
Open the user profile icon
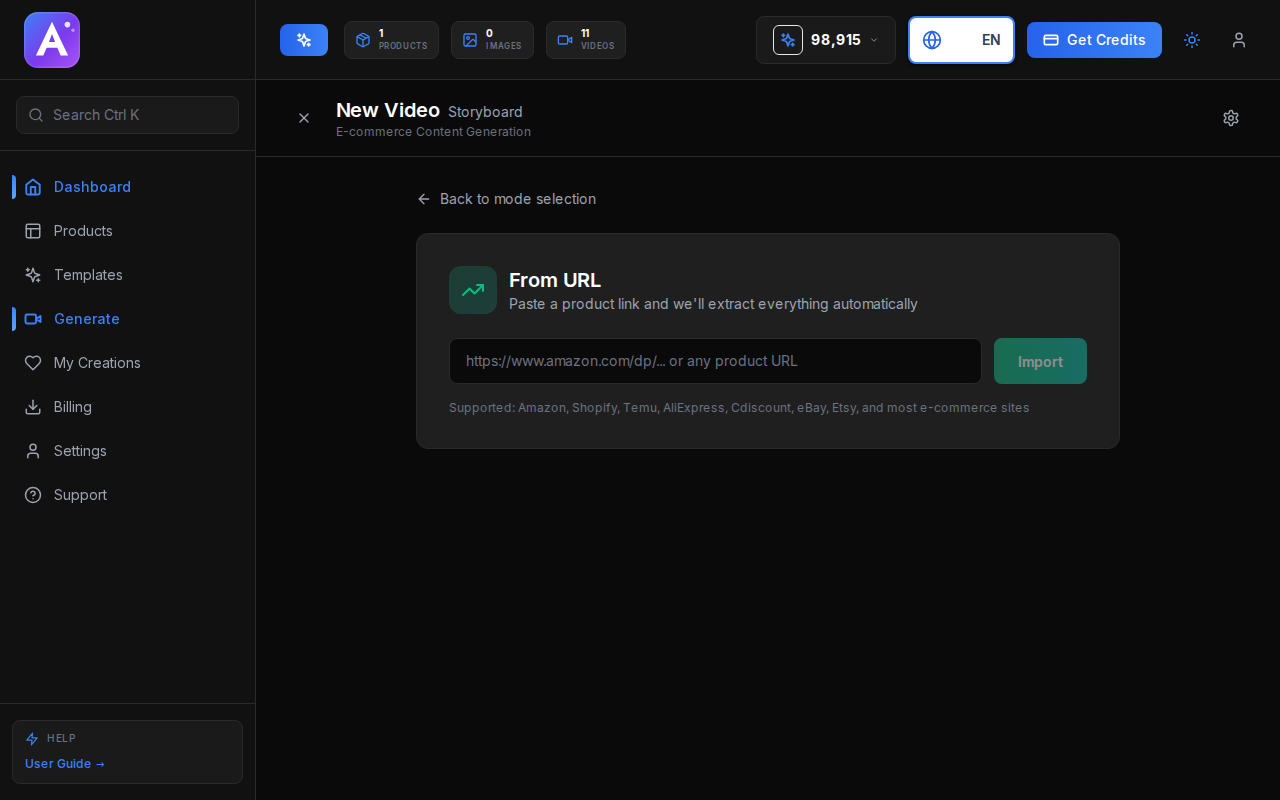tap(1239, 40)
